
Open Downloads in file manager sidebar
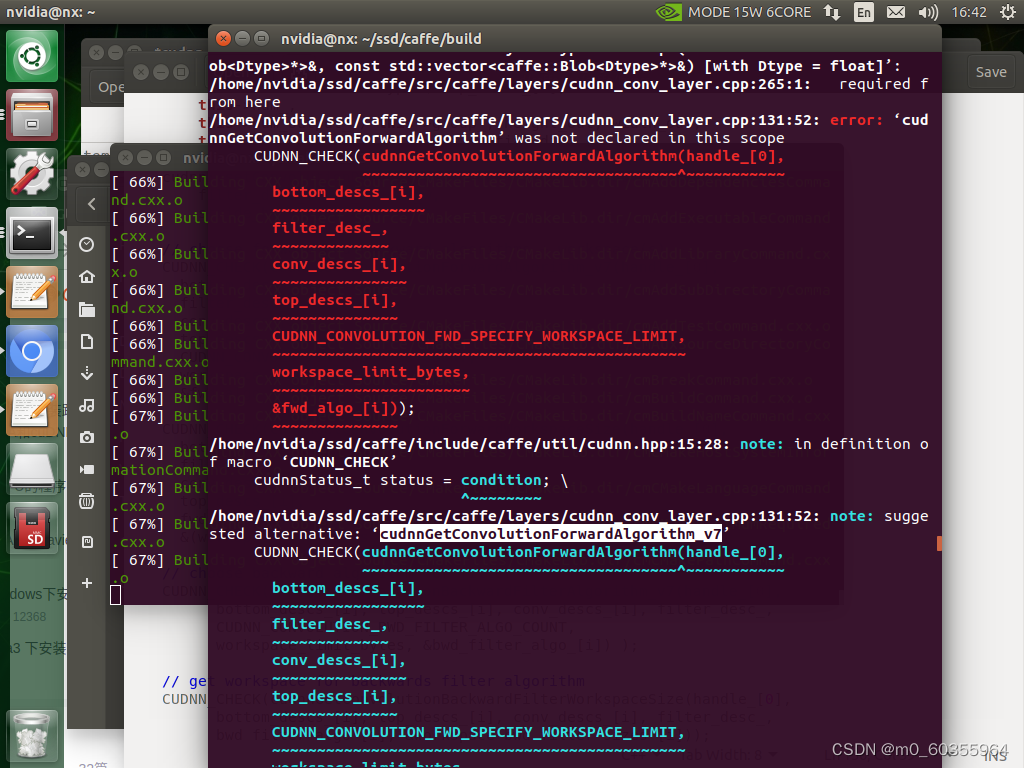pyautogui.click(x=87, y=374)
